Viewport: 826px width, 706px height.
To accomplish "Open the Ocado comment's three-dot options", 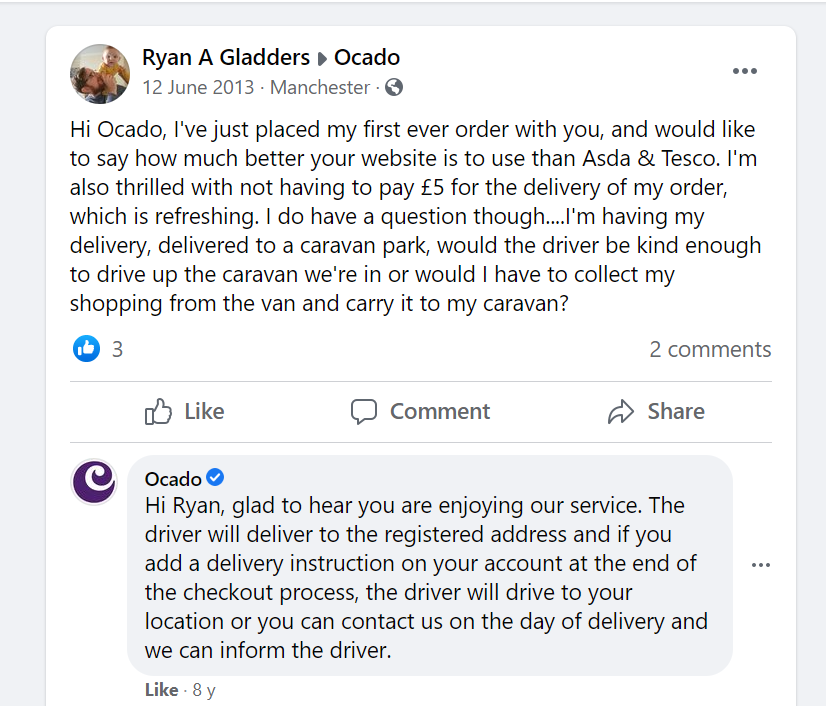I will coord(761,565).
